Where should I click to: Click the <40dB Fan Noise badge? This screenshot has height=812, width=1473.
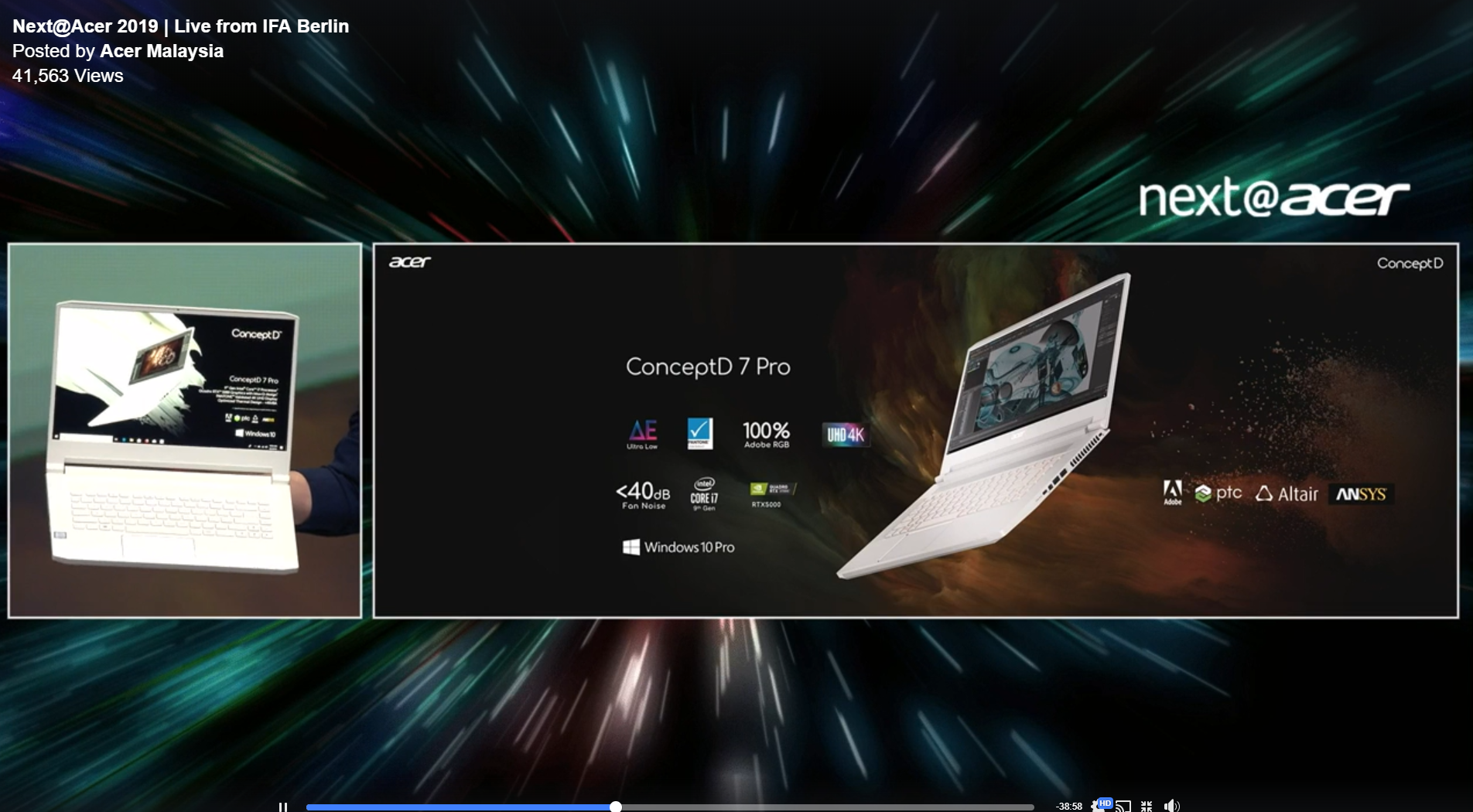pyautogui.click(x=643, y=495)
